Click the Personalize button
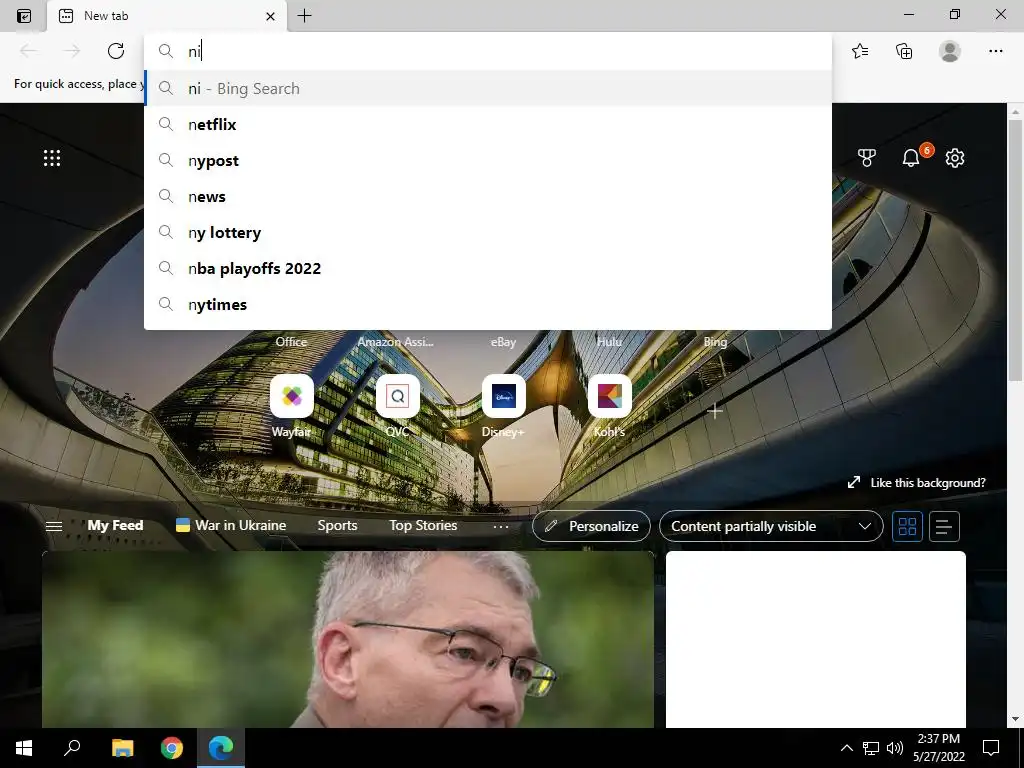This screenshot has width=1024, height=768. coord(591,526)
